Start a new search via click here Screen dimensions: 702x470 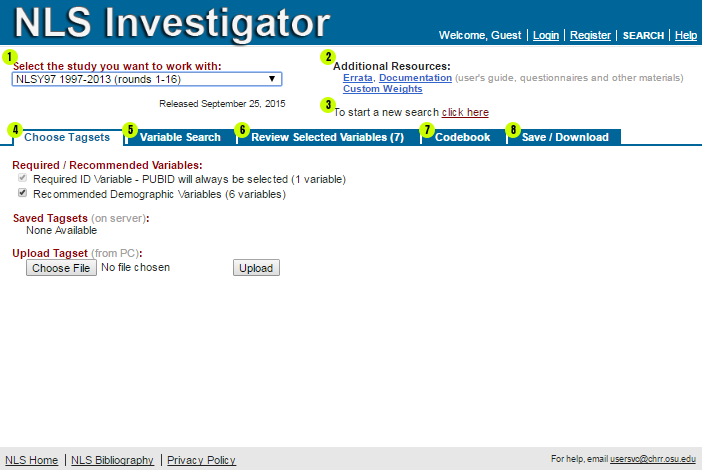point(465,112)
